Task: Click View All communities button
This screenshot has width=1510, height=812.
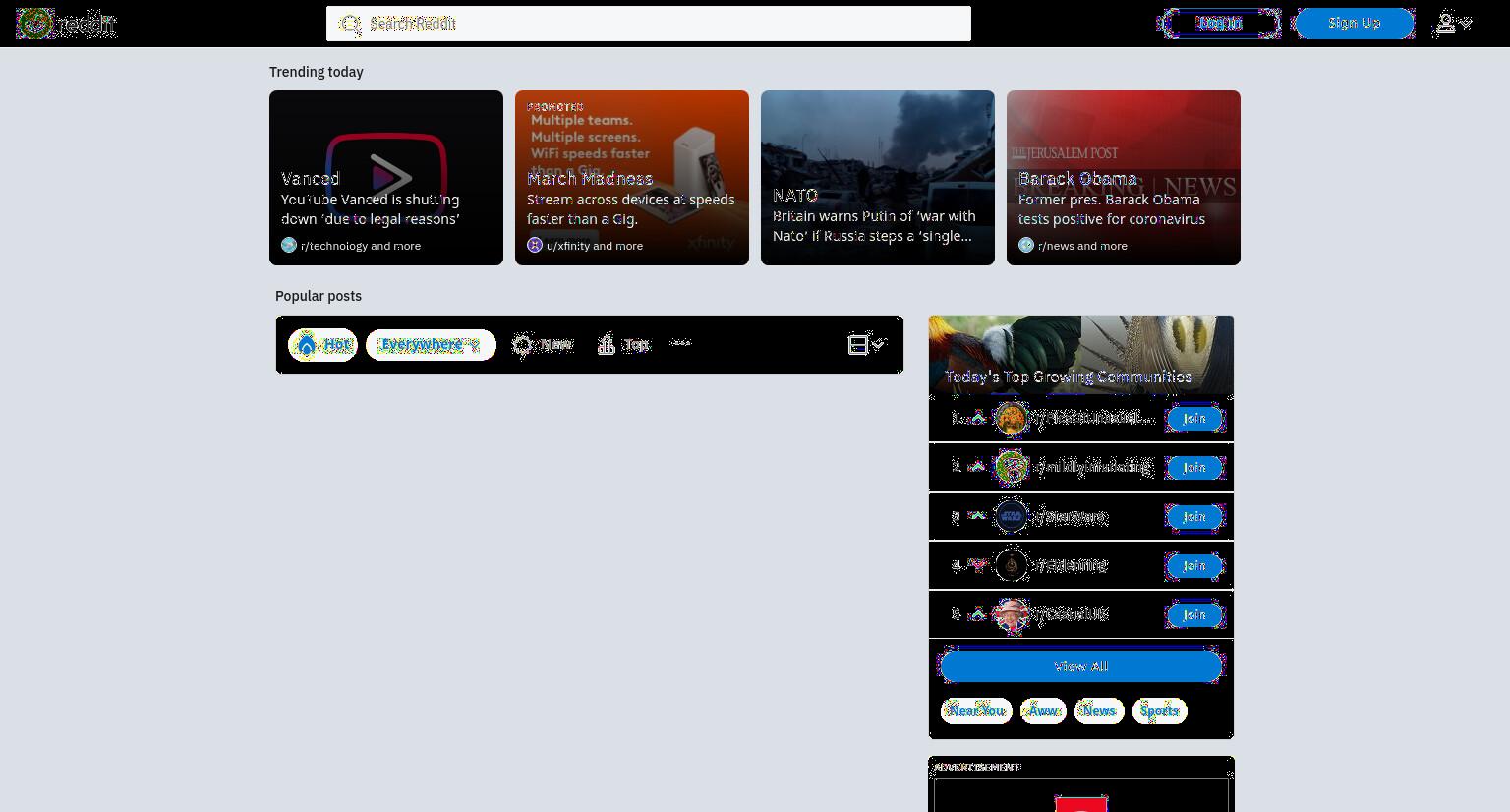Action: [x=1081, y=667]
